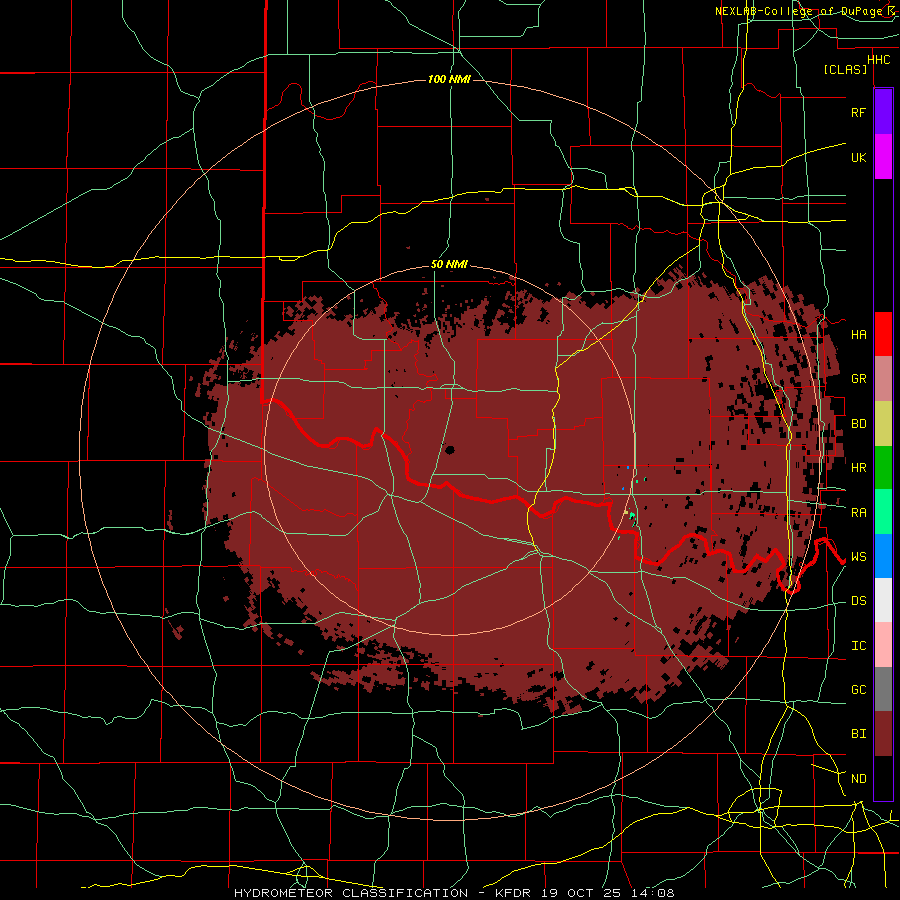Click the 'IC' legend label
The width and height of the screenshot is (900, 900).
pos(858,646)
